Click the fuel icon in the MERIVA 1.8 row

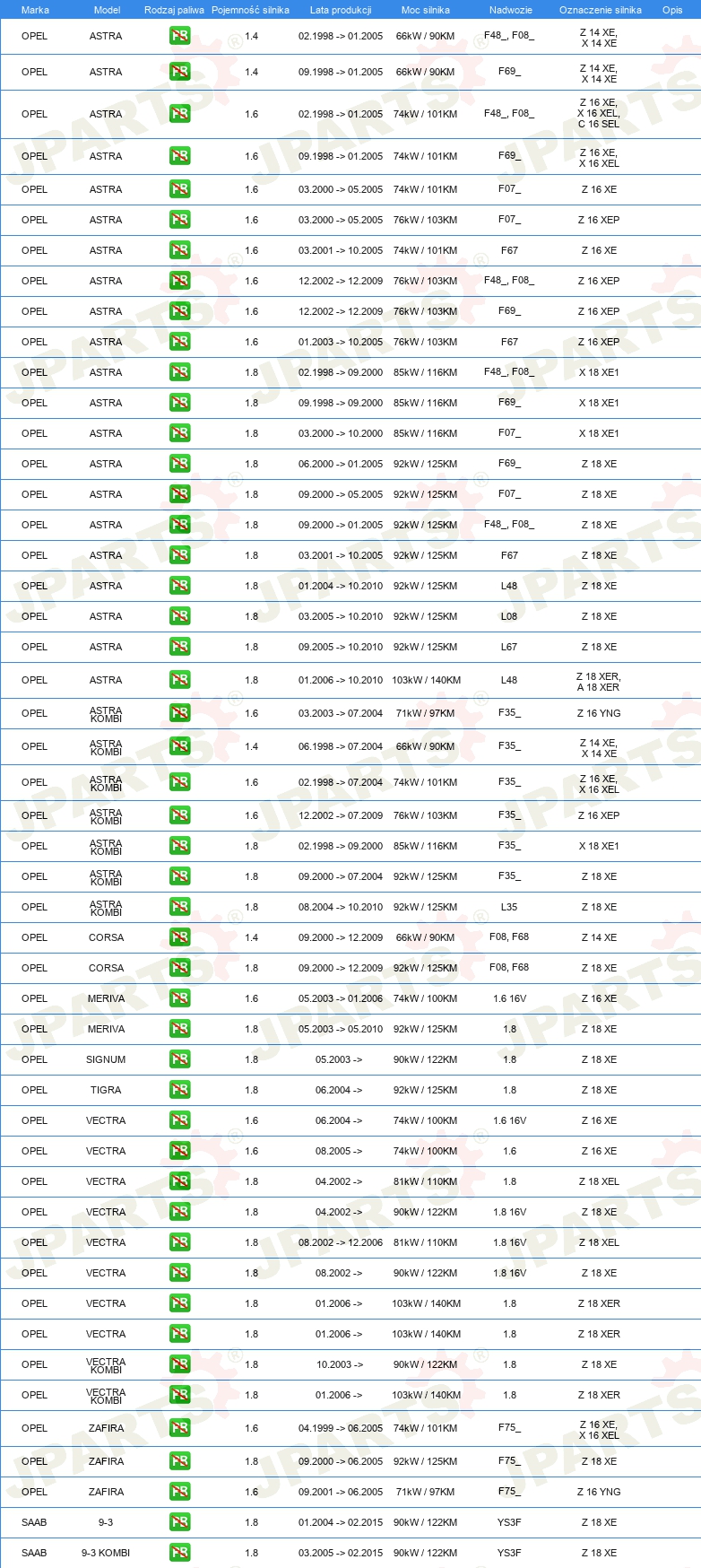pos(179,1029)
